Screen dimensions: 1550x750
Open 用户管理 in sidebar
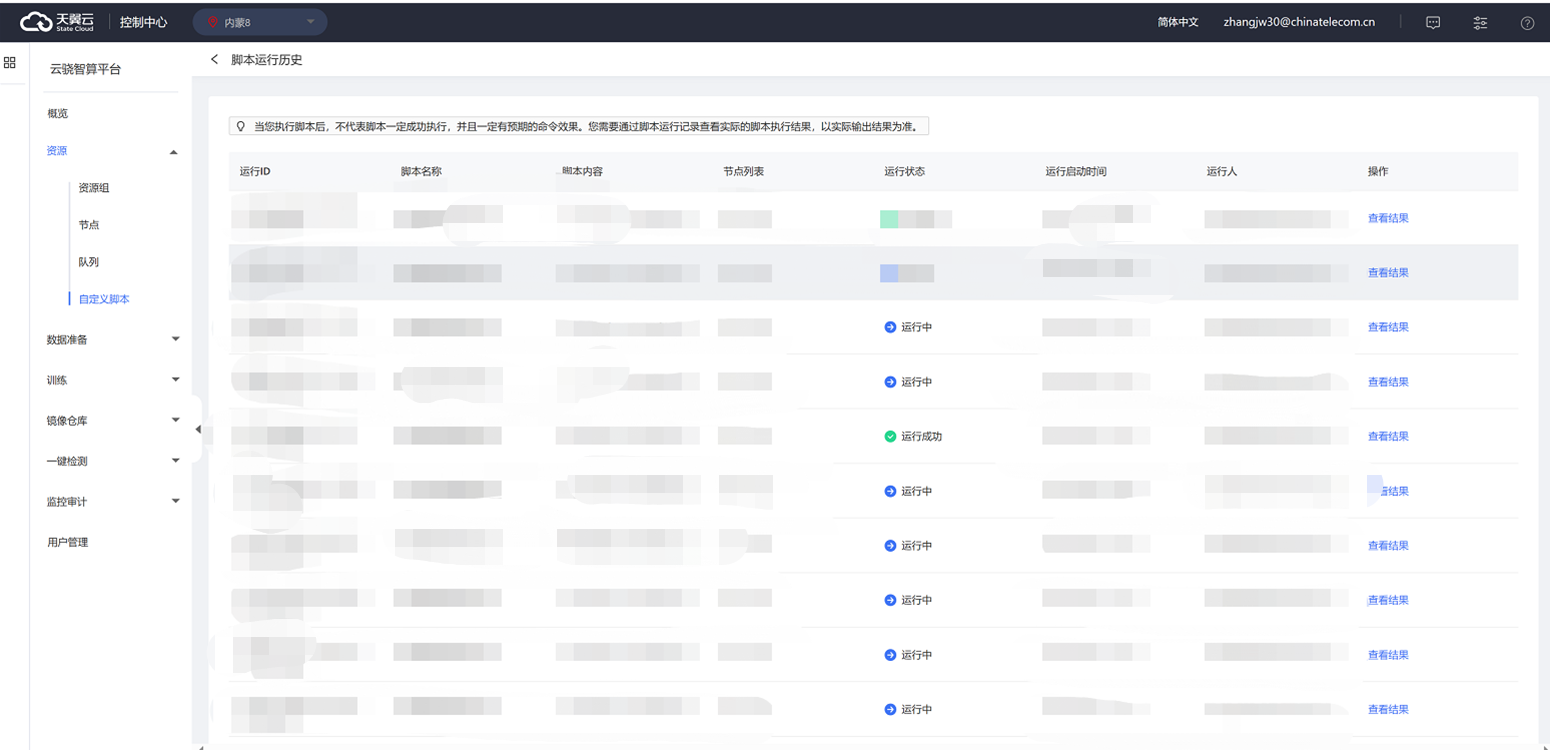[68, 542]
